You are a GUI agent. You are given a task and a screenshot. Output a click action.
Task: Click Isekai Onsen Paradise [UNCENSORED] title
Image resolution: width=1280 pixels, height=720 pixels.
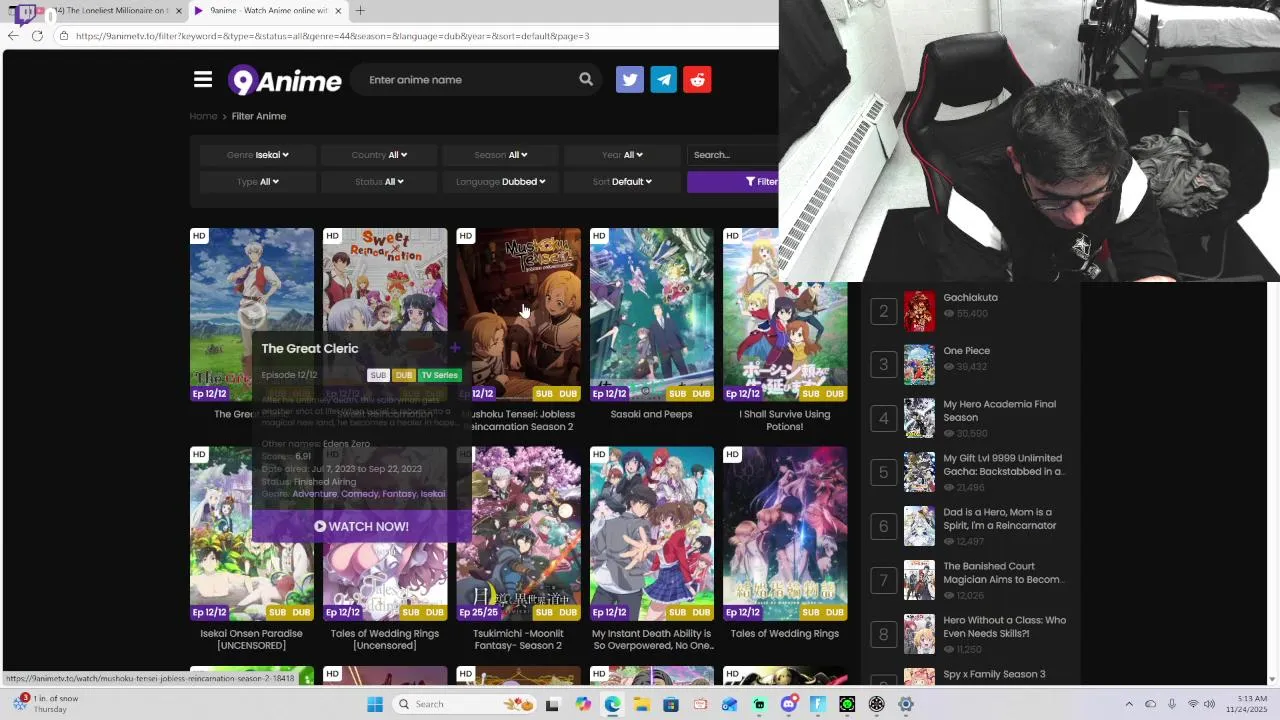pos(252,639)
